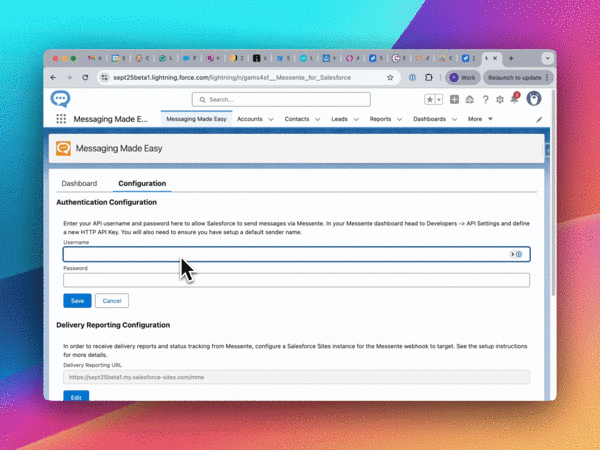Click the pencil icon to edit navigation
Viewport: 600px width, 450px height.
click(x=539, y=119)
